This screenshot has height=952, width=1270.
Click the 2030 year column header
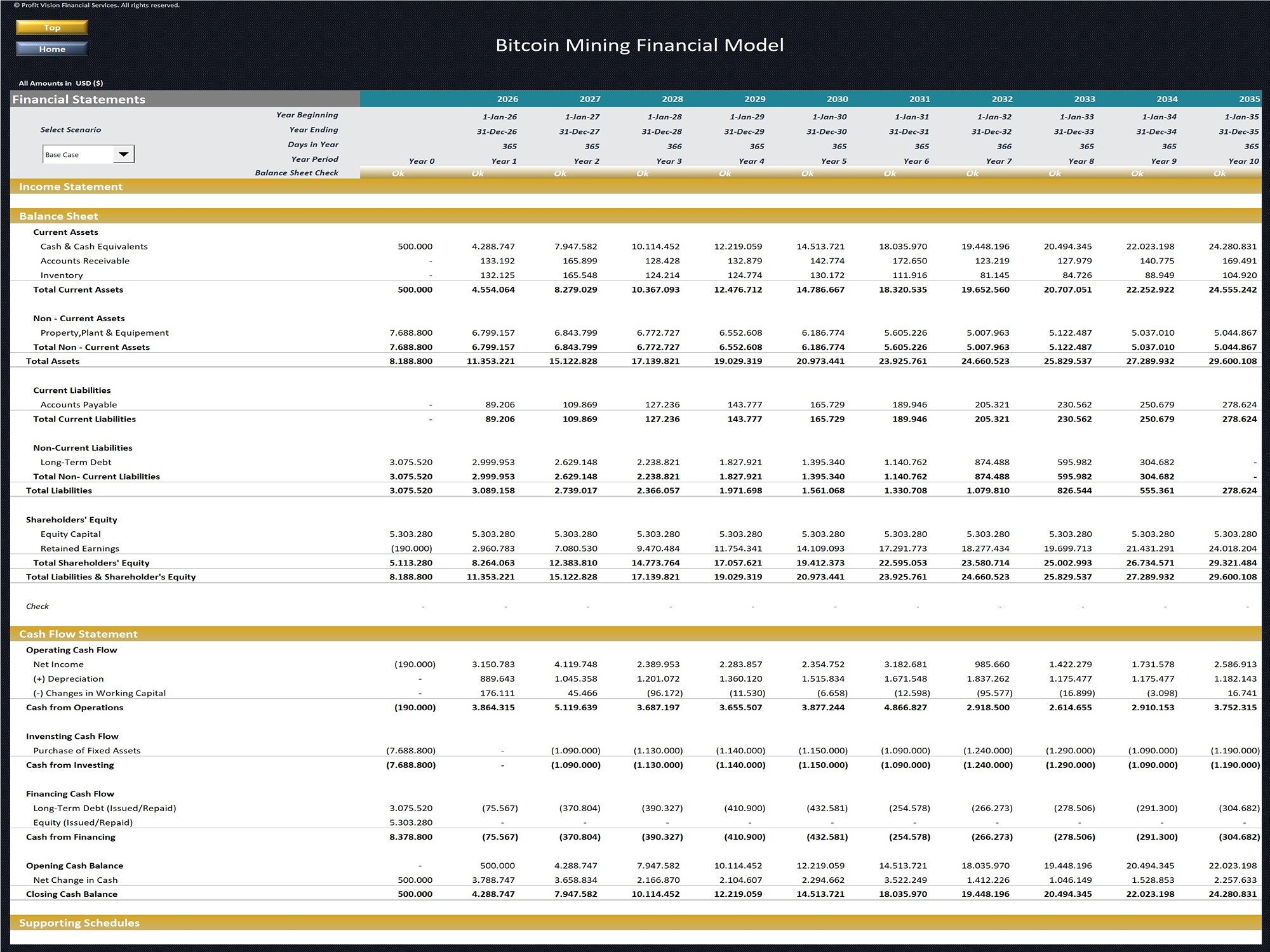click(x=837, y=99)
